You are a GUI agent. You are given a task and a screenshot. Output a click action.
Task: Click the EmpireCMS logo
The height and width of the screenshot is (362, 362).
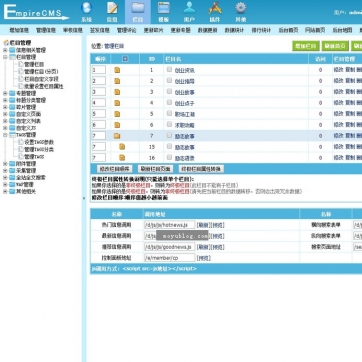click(x=36, y=13)
